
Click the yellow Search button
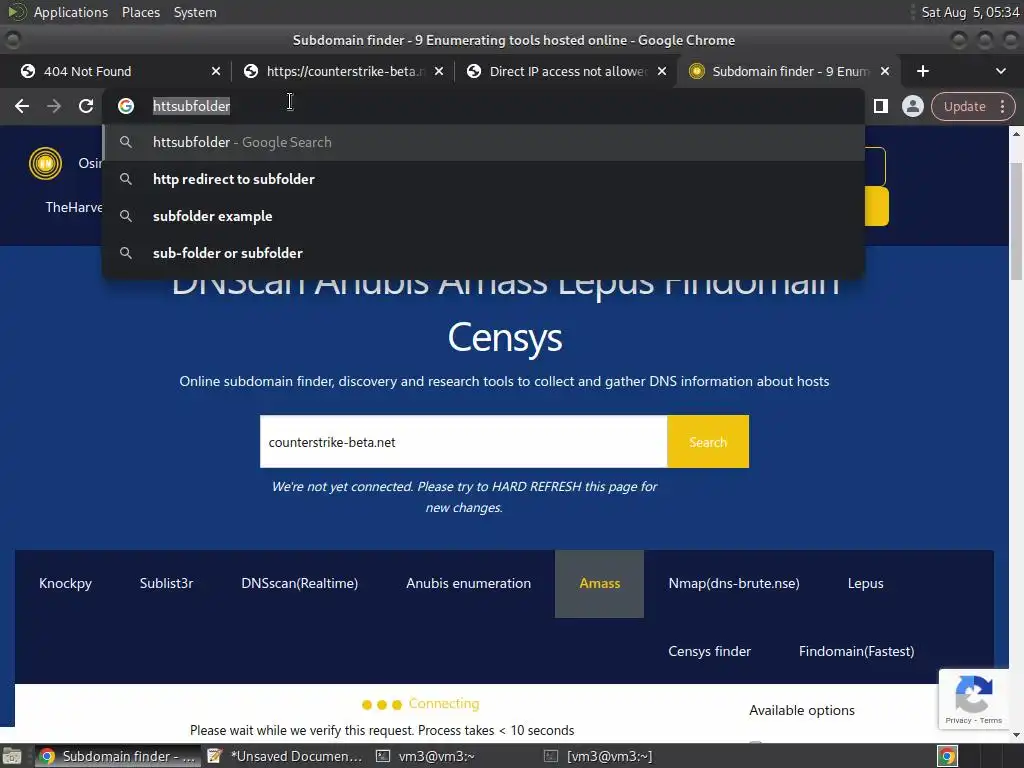click(708, 441)
